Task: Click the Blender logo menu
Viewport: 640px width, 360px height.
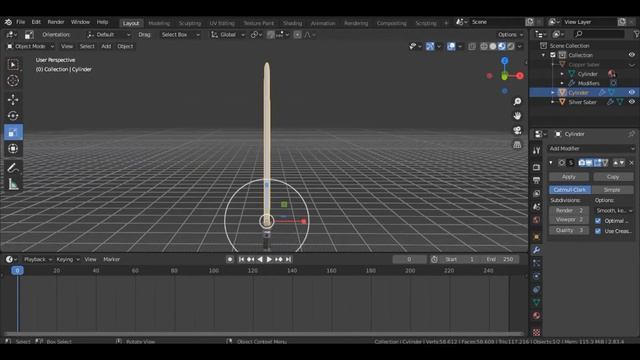Action: [x=8, y=22]
